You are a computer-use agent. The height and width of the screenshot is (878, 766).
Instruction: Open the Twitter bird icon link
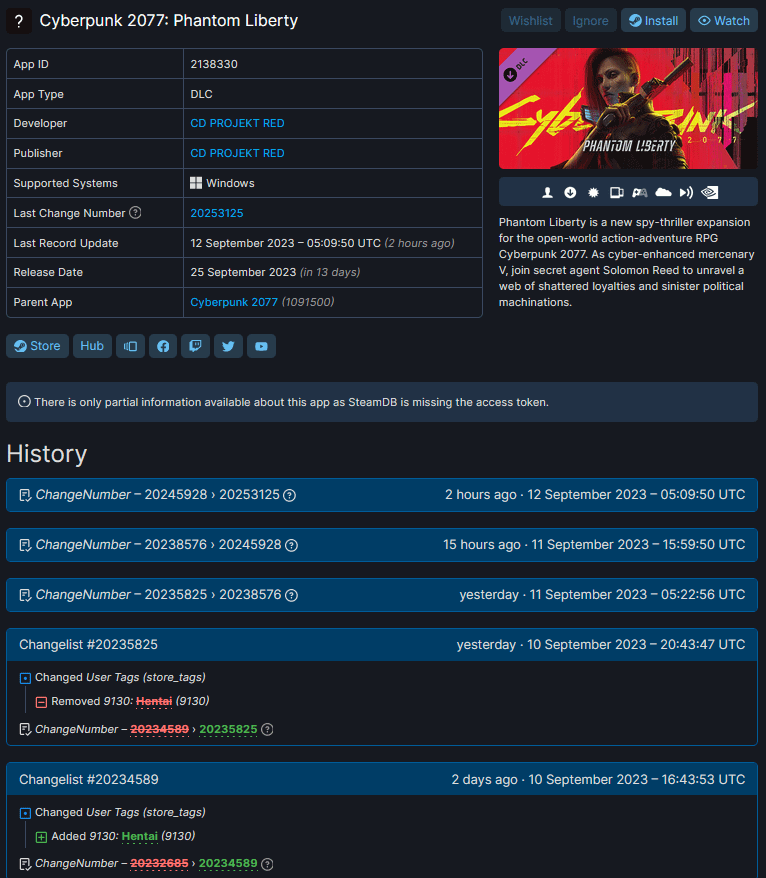point(228,346)
